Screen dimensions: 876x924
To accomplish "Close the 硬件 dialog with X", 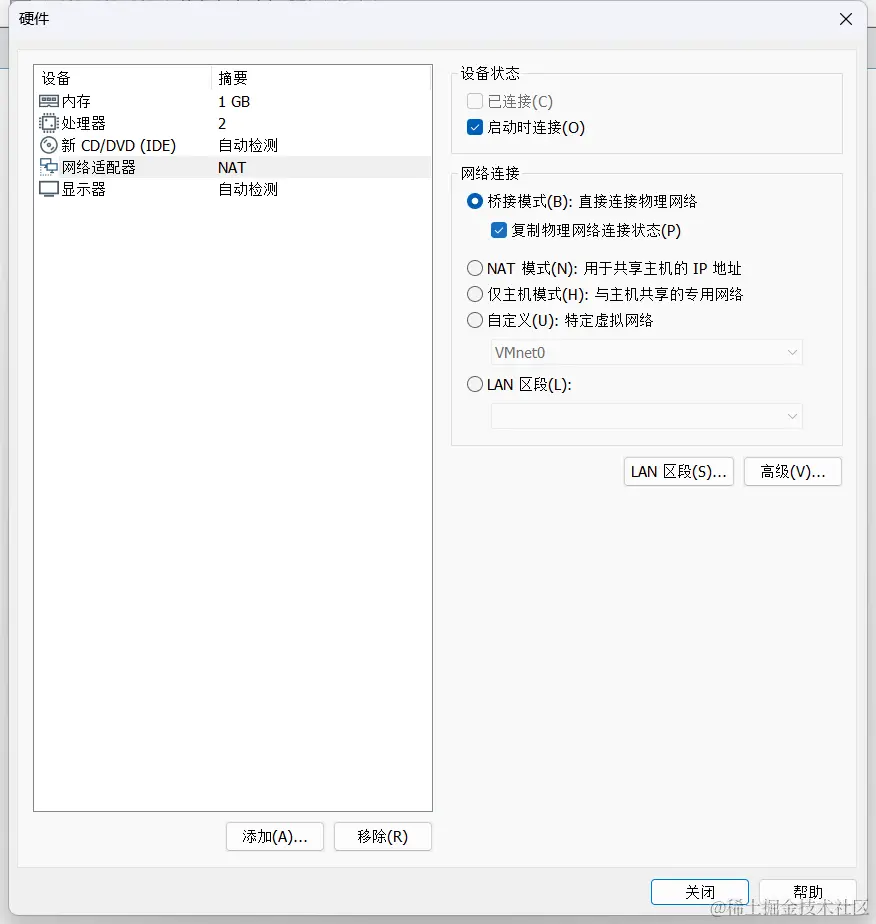I will coord(846,19).
